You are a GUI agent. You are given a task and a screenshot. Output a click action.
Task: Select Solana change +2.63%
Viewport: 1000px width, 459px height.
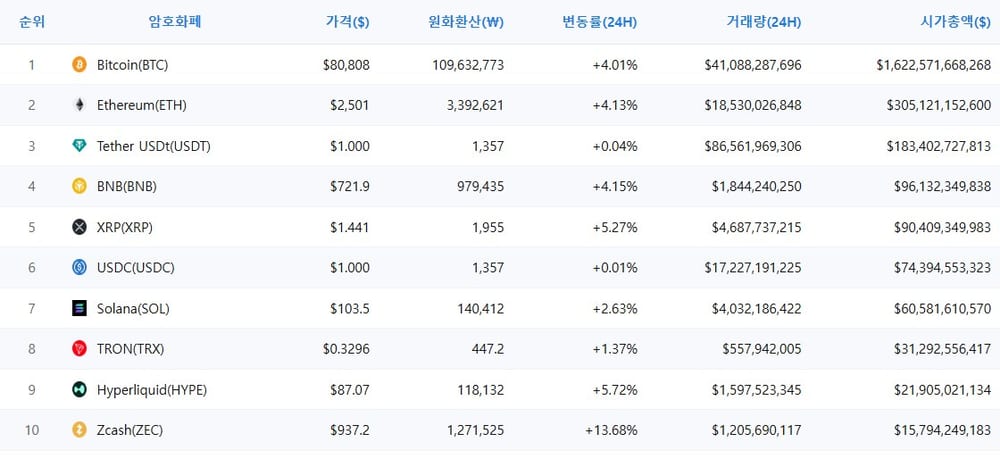coord(615,309)
